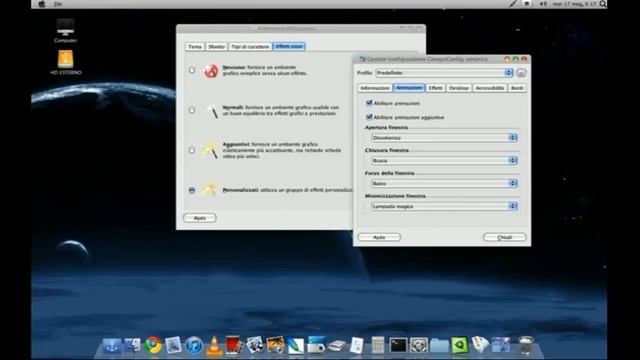
Task: Open the blue folder in dock
Action: 439,346
